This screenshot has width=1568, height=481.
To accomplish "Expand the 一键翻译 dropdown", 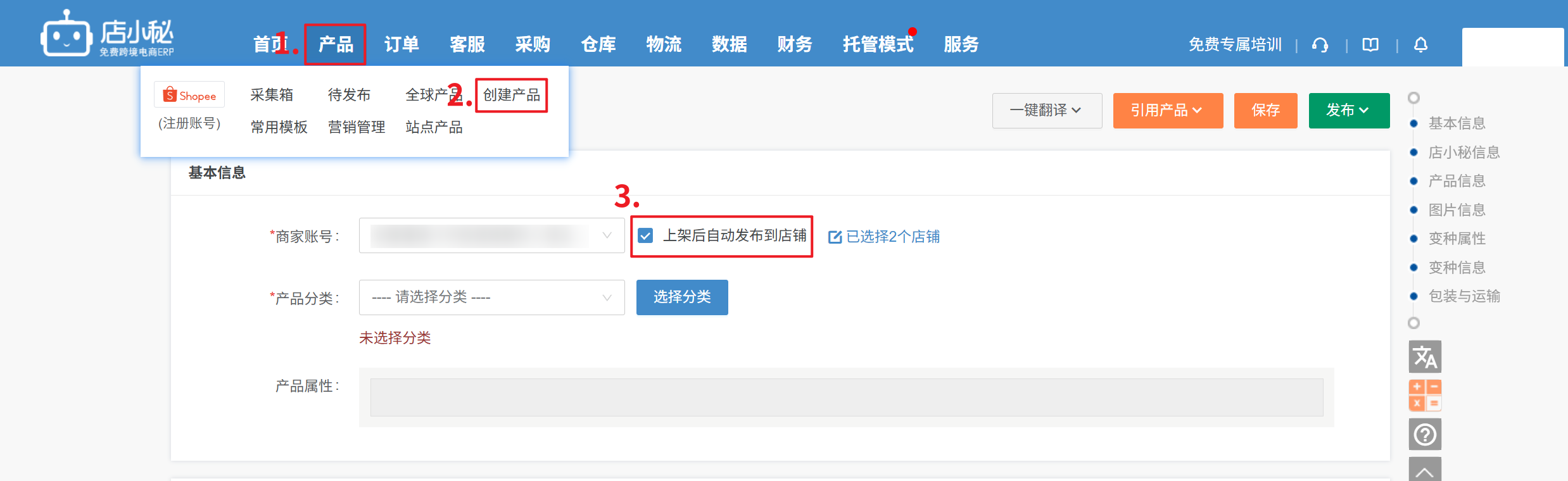I will 1047,111.
